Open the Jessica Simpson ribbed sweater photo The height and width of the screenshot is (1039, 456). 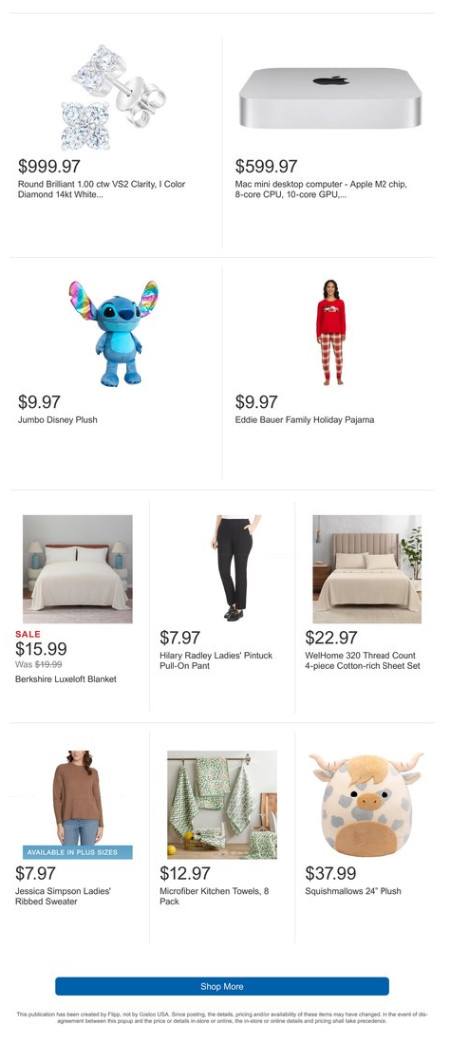point(78,804)
